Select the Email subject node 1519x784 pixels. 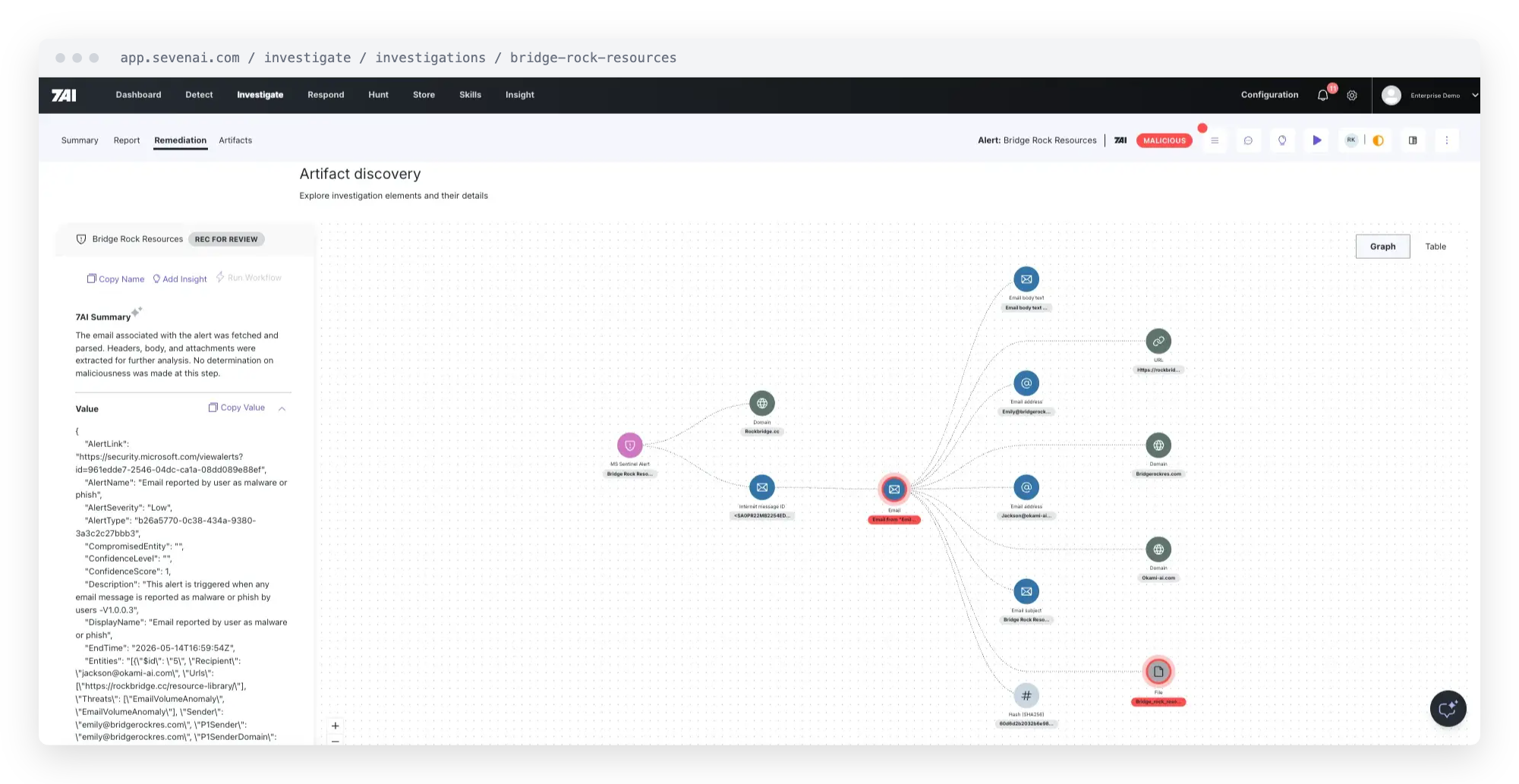click(x=1026, y=591)
